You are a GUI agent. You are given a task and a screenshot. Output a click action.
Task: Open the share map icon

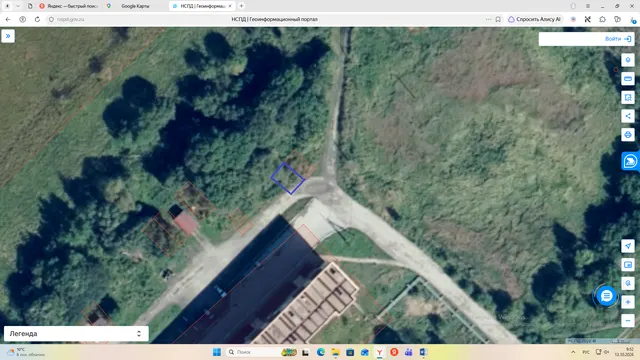[x=628, y=116]
